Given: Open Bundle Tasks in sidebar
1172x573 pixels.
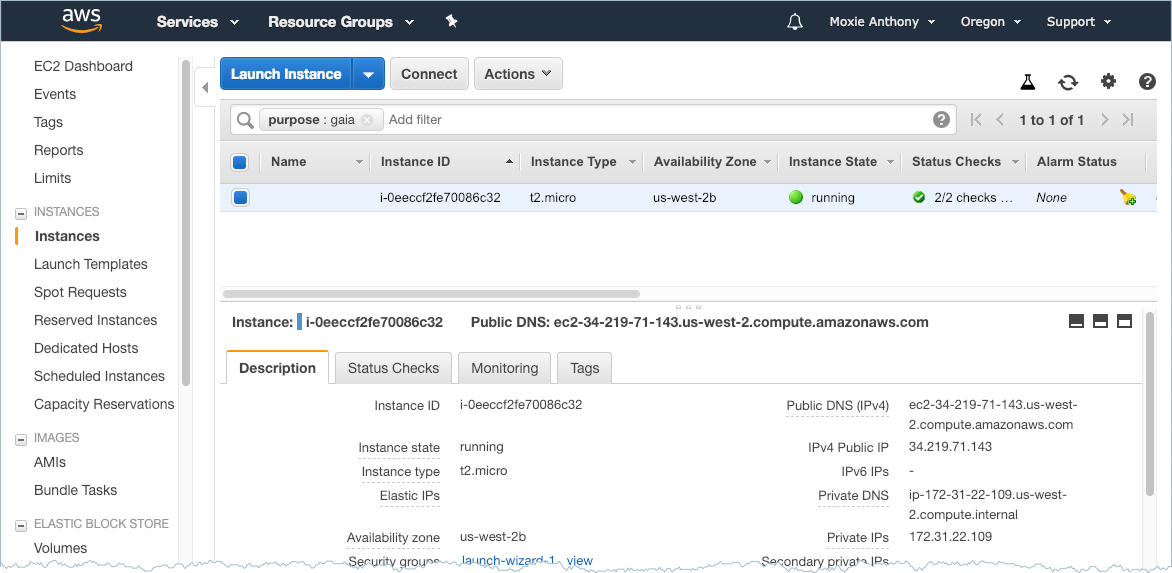Looking at the screenshot, I should [x=75, y=491].
